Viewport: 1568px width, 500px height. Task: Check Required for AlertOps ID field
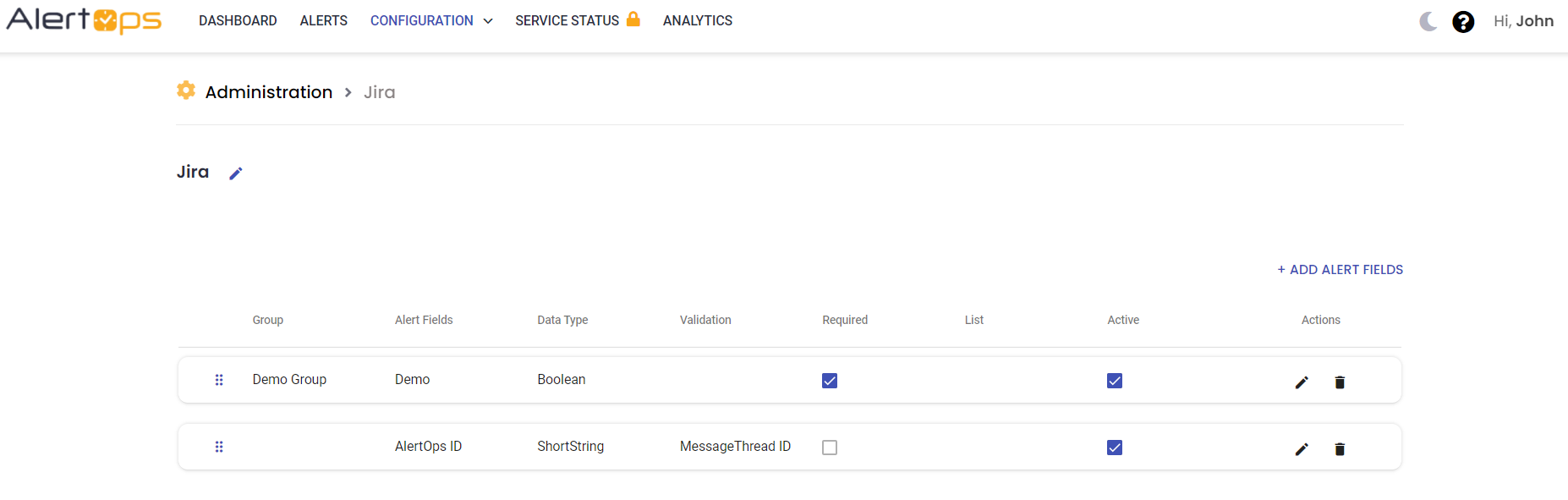pos(830,448)
